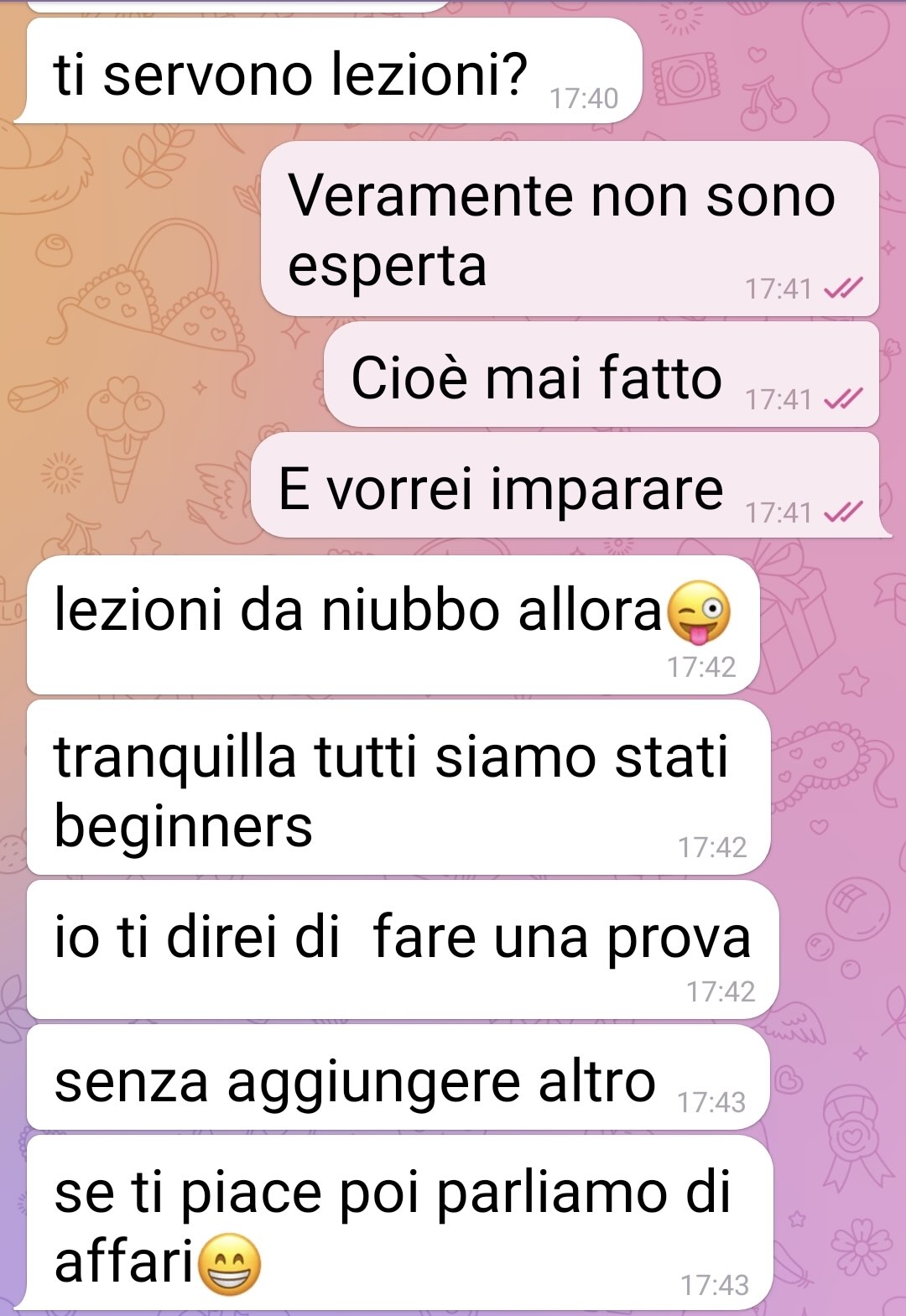
Task: Select the 'senza aggiungere altro' message
Action: click(398, 1078)
